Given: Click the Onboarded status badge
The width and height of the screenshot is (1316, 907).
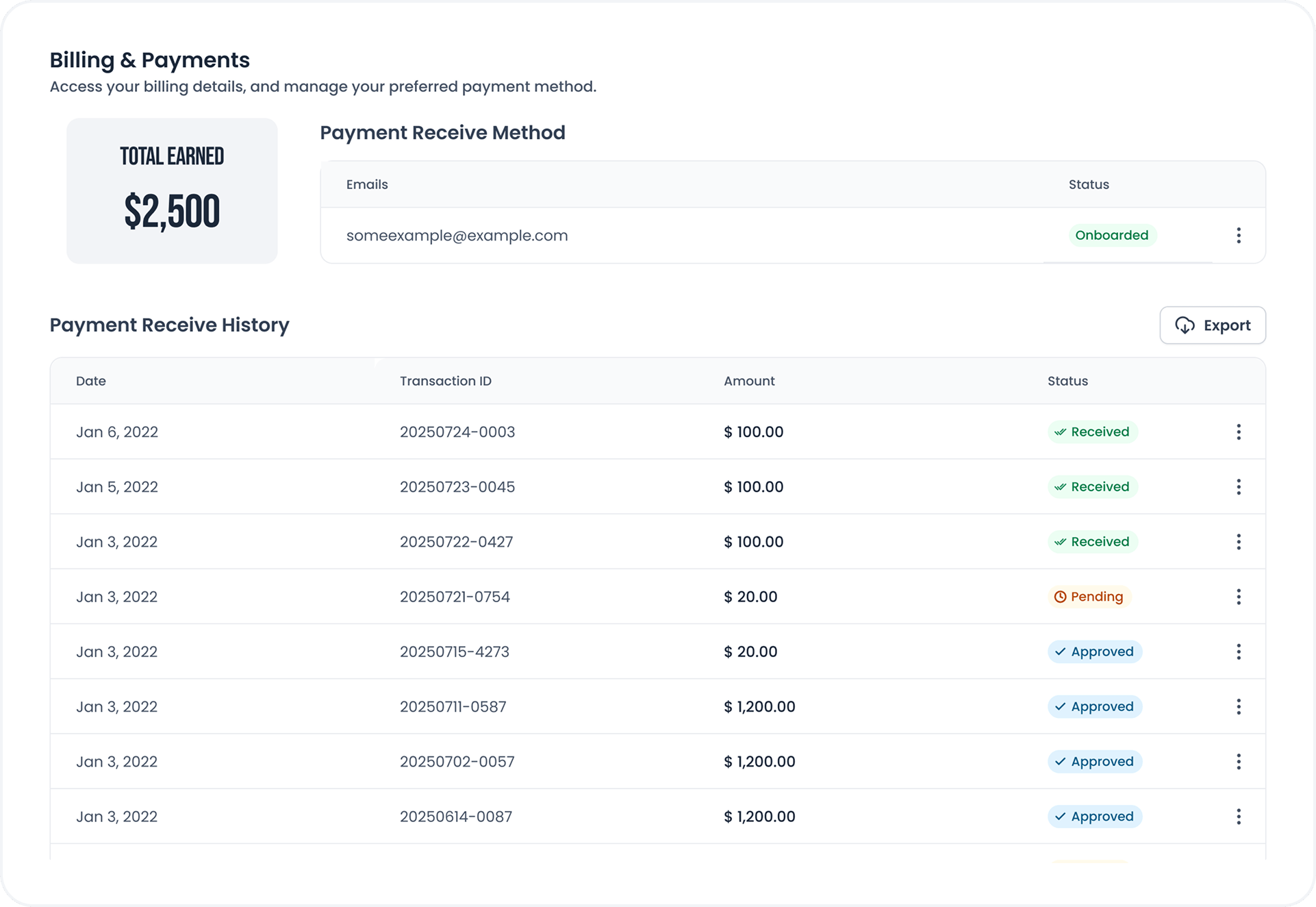Looking at the screenshot, I should click(1111, 236).
